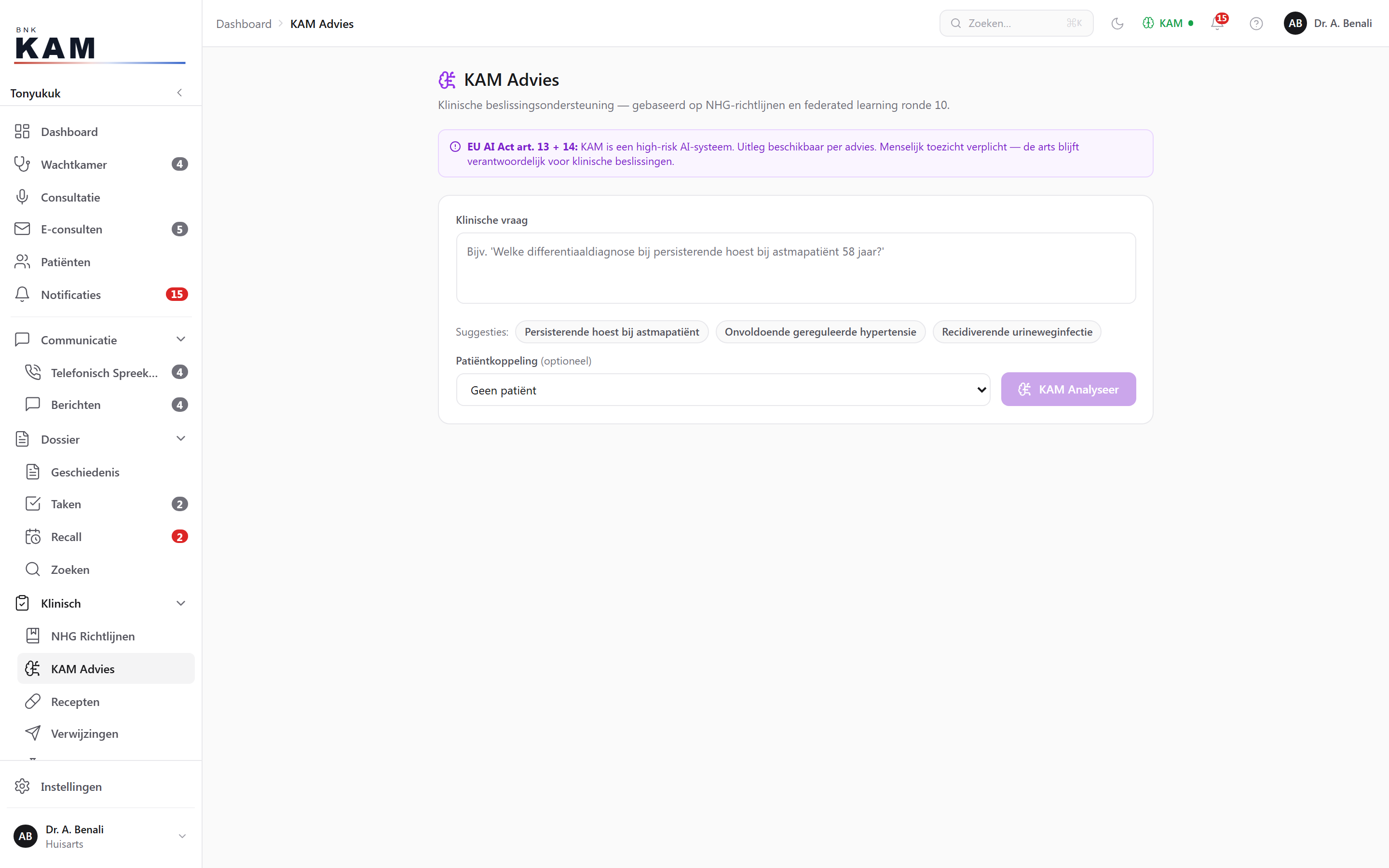Viewport: 1389px width, 868px height.
Task: Collapse the sidebar with the Tonyukuk chevron
Action: tap(179, 93)
